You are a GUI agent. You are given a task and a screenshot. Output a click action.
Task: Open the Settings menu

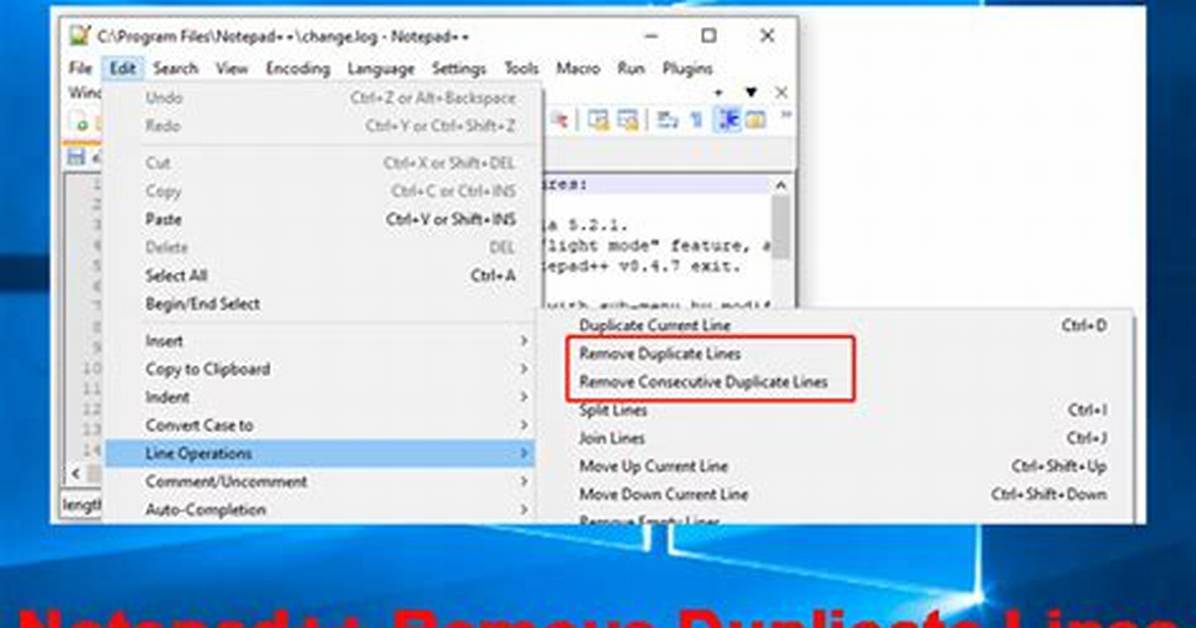pos(458,69)
